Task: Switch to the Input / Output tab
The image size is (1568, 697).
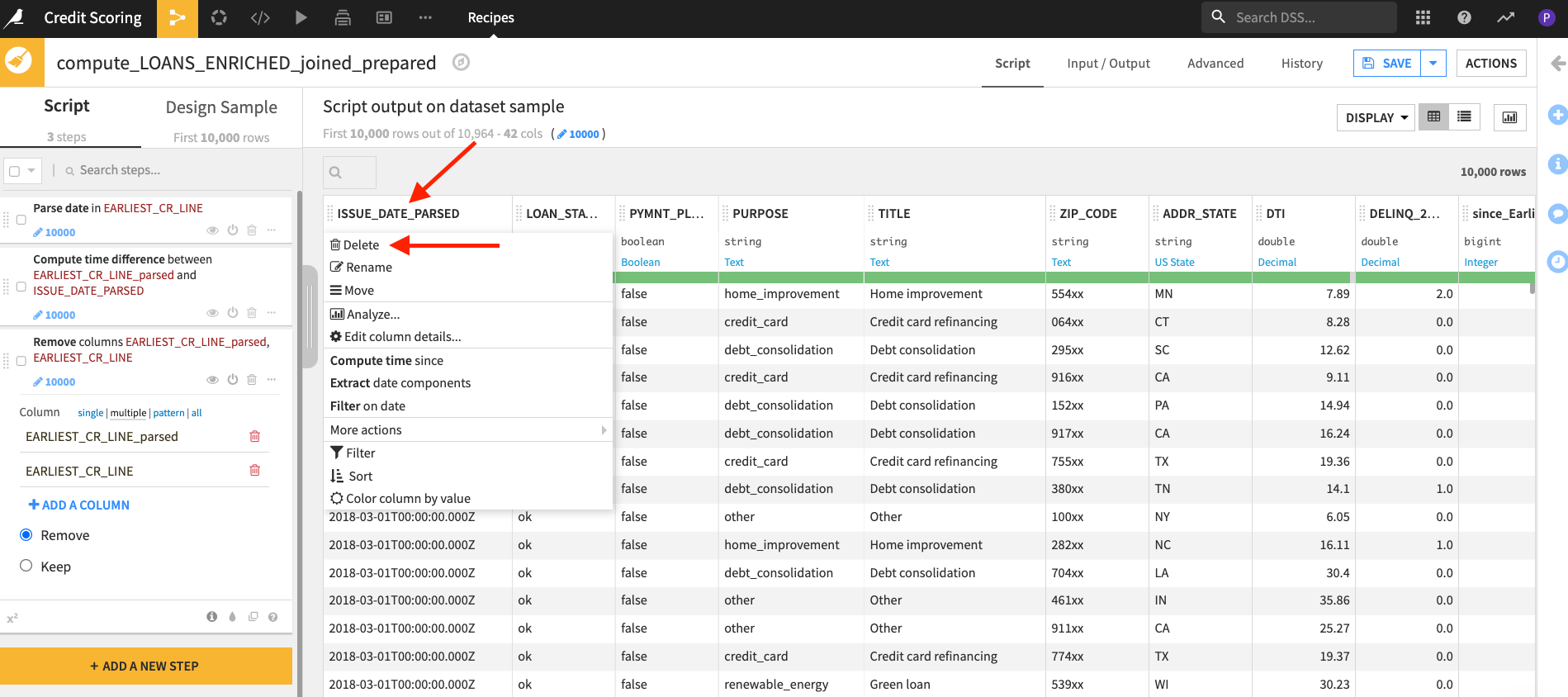Action: [1108, 63]
